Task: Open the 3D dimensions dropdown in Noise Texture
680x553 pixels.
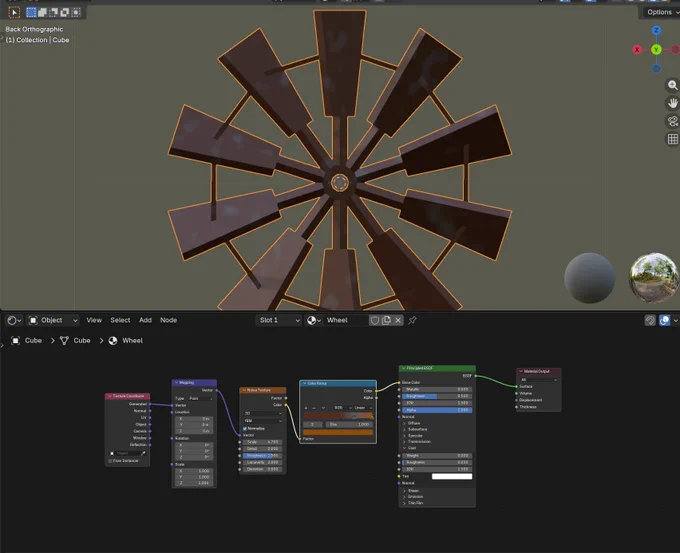Action: (263, 413)
